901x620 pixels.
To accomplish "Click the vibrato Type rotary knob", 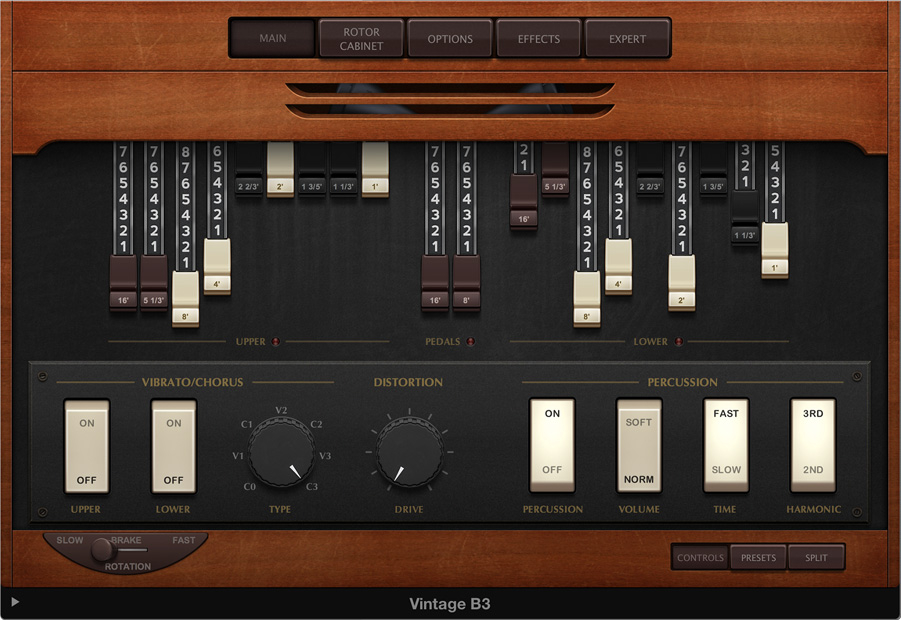I will coord(281,451).
